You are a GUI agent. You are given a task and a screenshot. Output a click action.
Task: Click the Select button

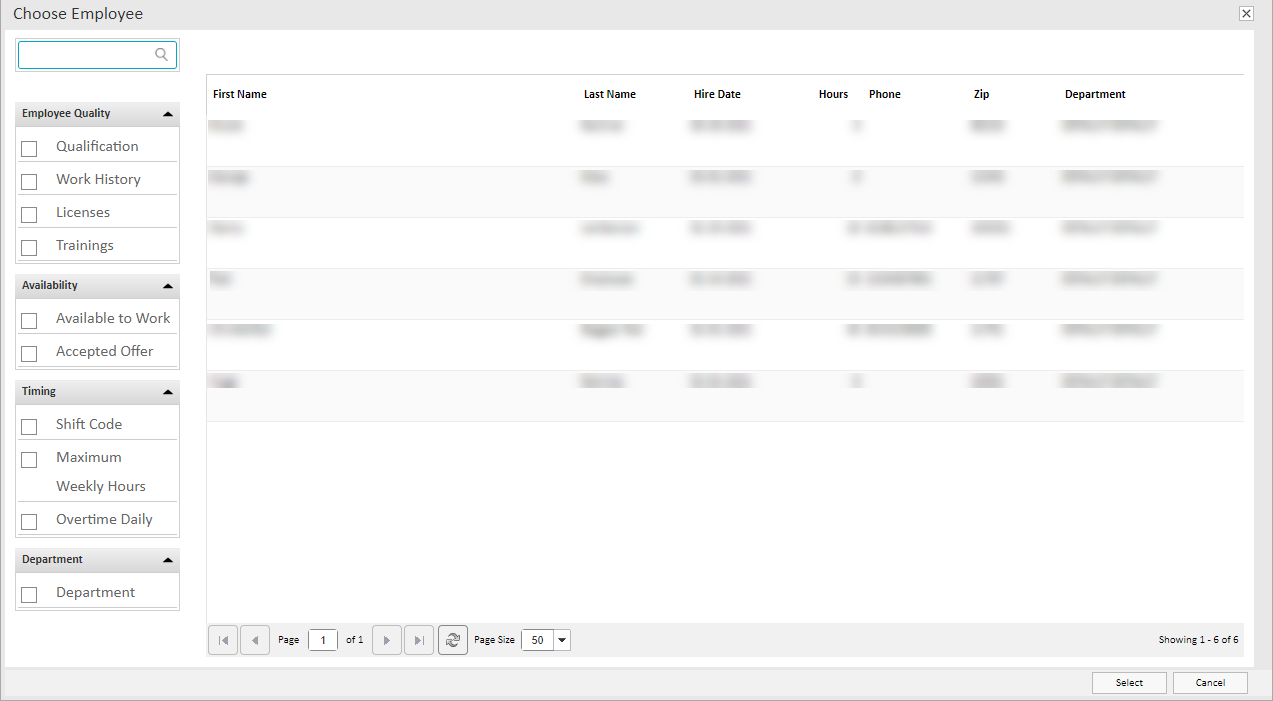click(x=1129, y=683)
